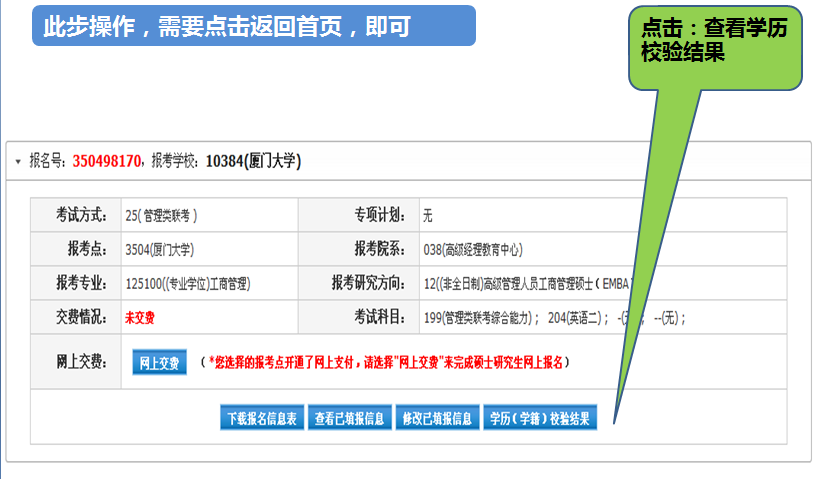Collapse the 报名号 registration section triangle
Screen dimensions: 819x479
tap(18, 161)
